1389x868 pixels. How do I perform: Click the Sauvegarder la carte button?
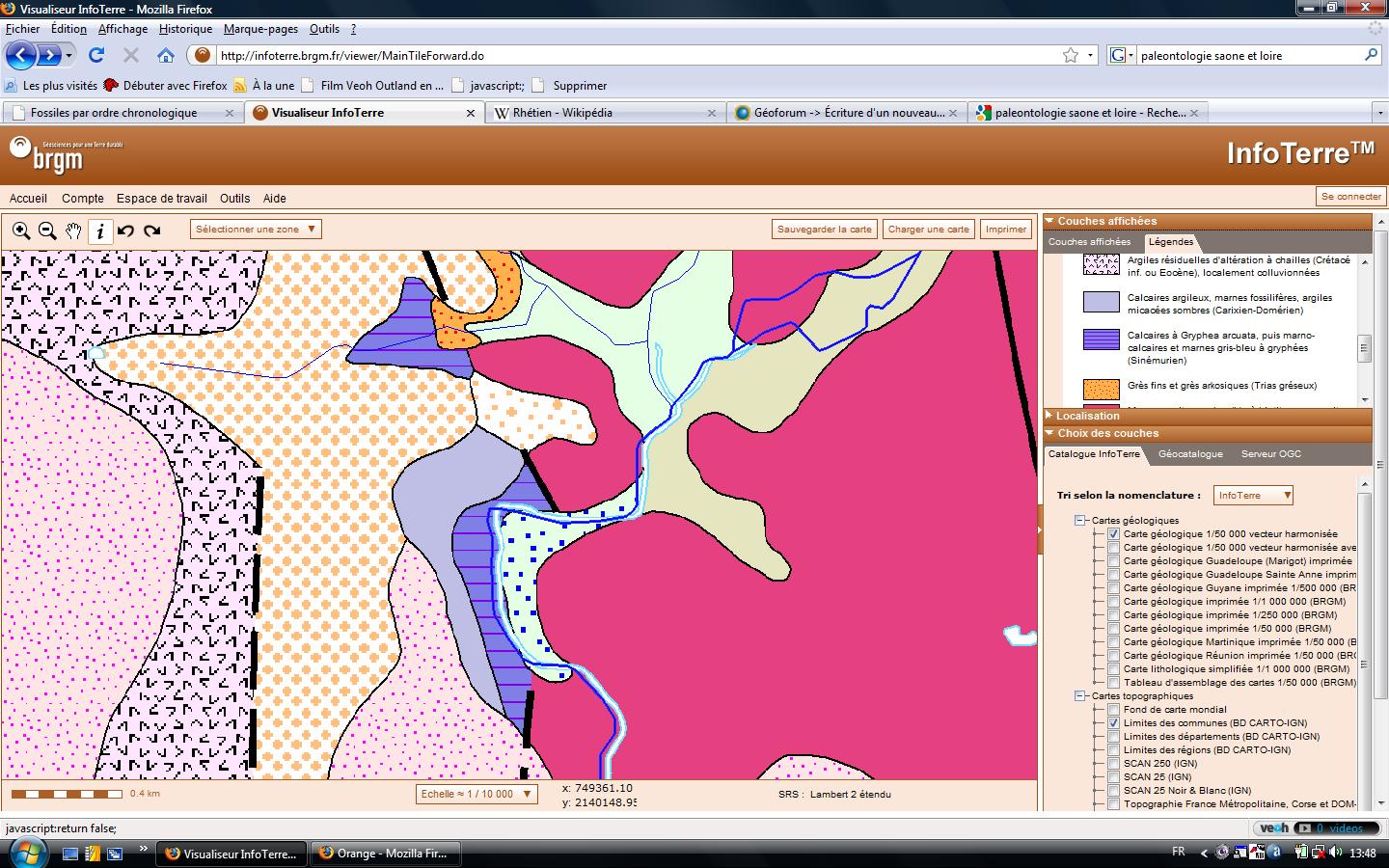[825, 230]
